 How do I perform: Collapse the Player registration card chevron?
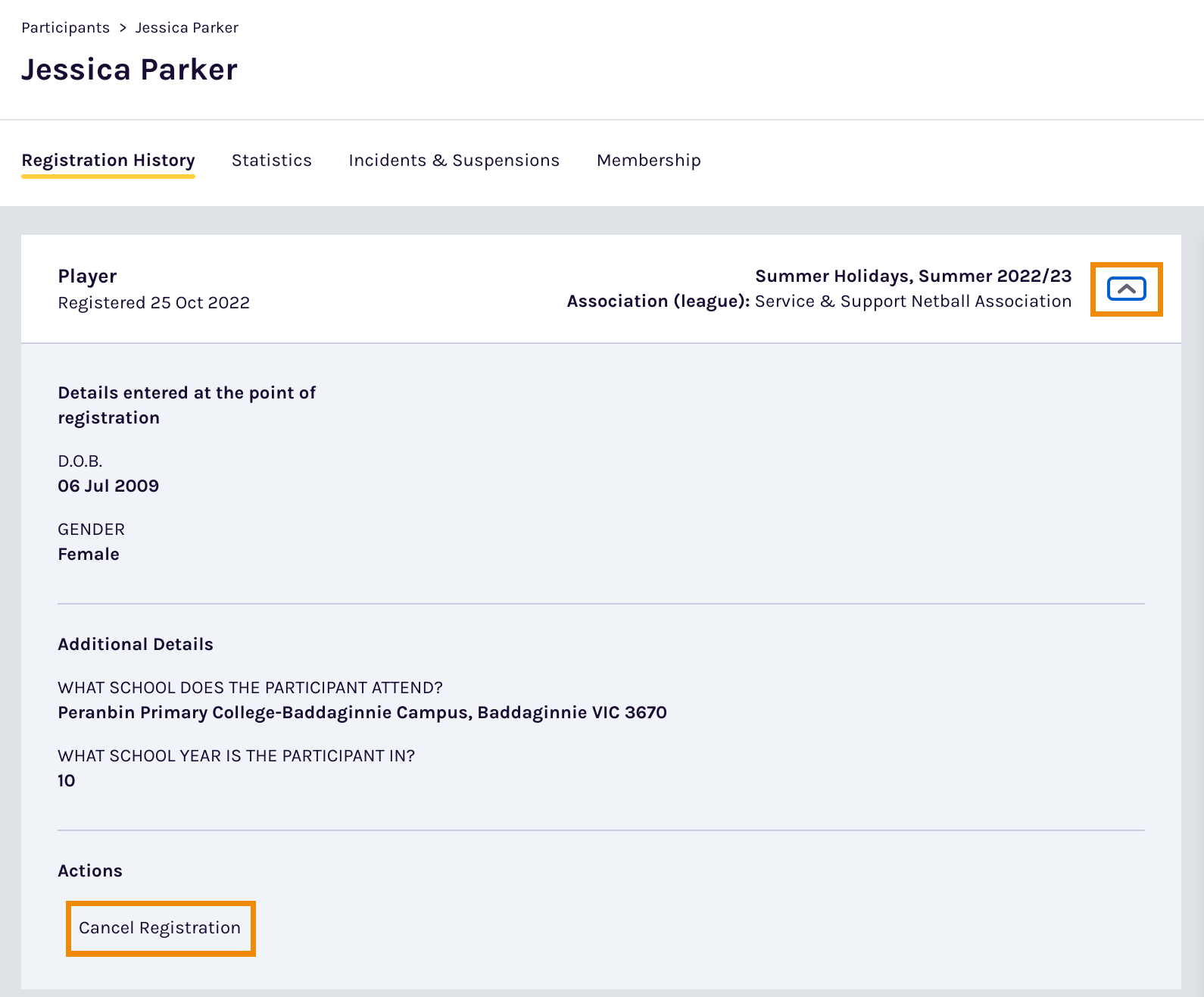pyautogui.click(x=1126, y=289)
